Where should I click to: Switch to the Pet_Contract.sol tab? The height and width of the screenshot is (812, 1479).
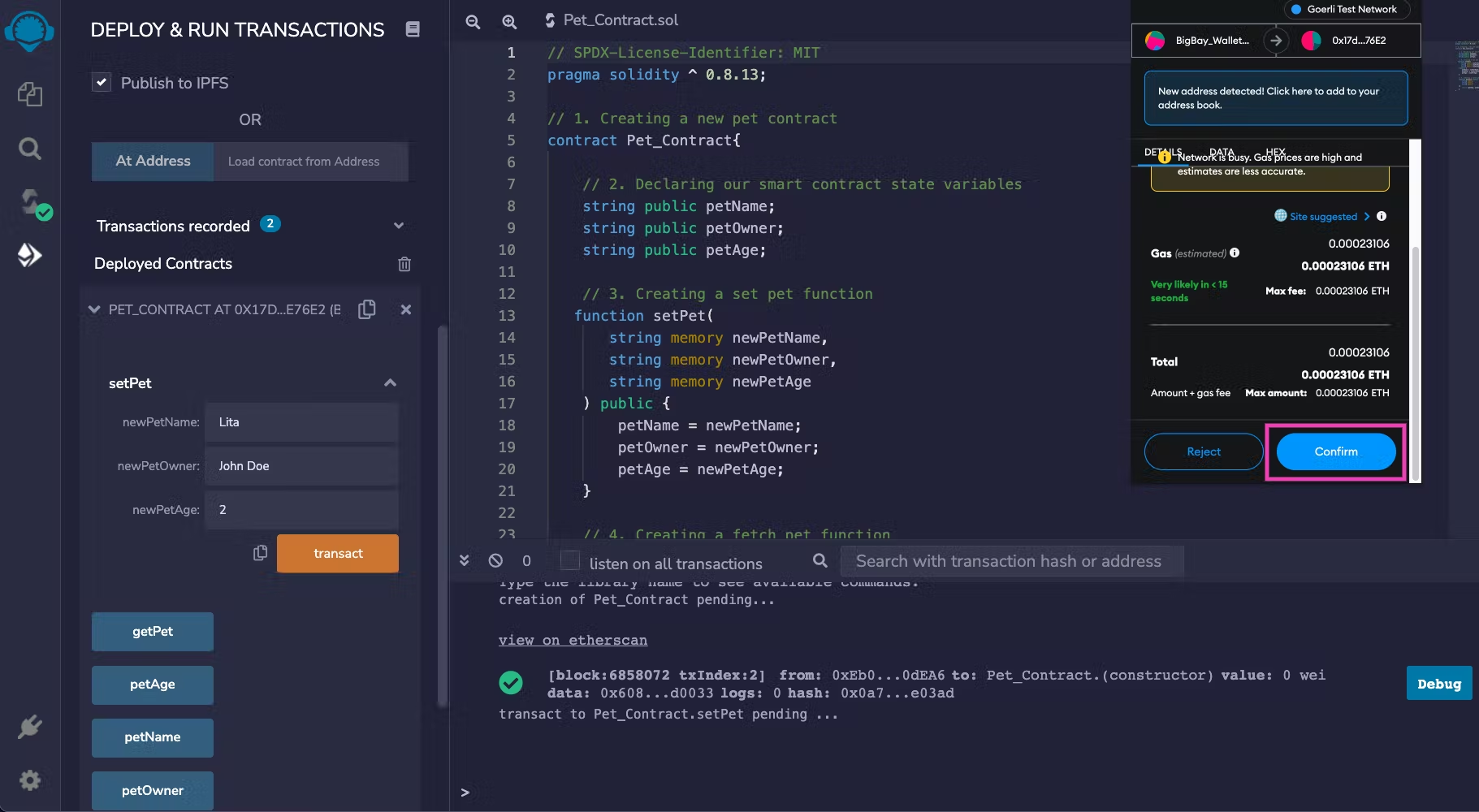620,20
